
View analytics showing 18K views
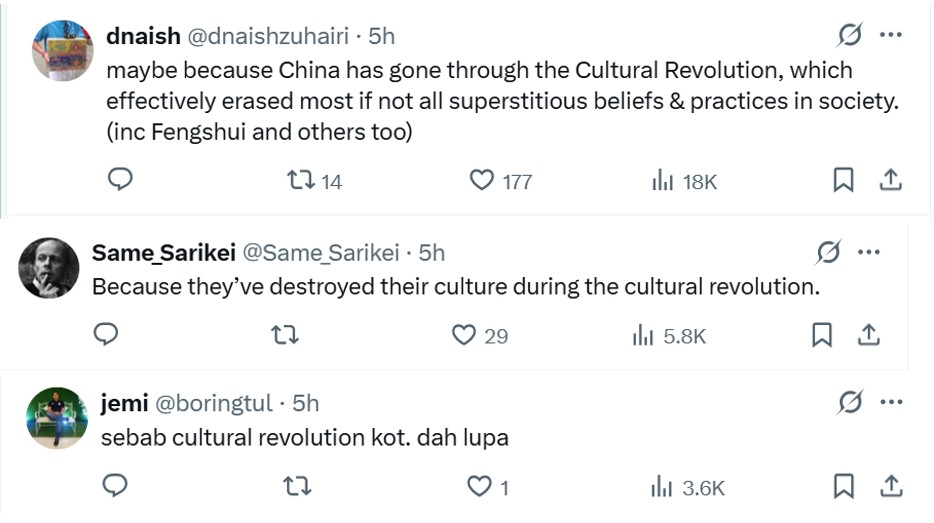(662, 181)
